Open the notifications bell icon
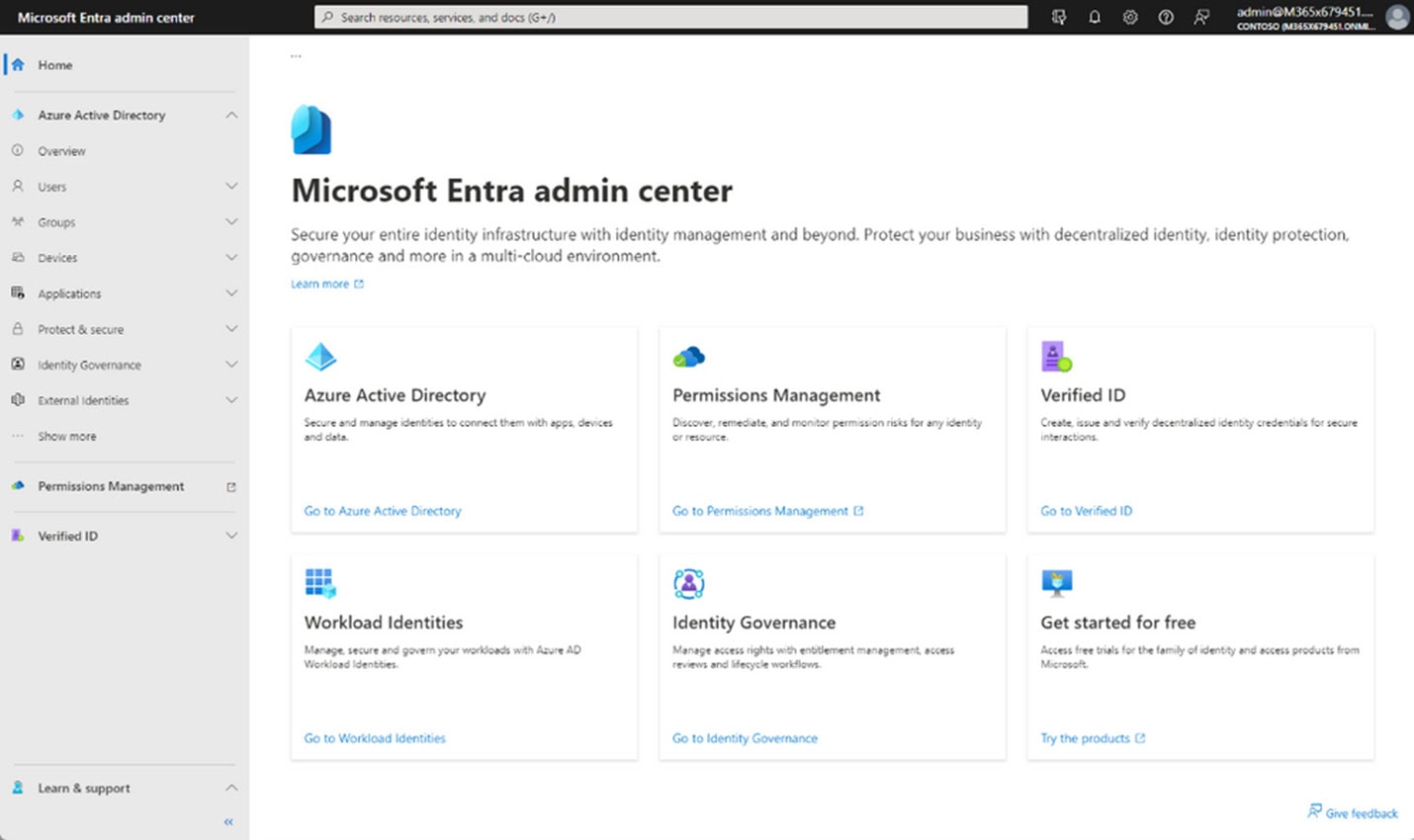This screenshot has width=1414, height=840. pos(1095,17)
